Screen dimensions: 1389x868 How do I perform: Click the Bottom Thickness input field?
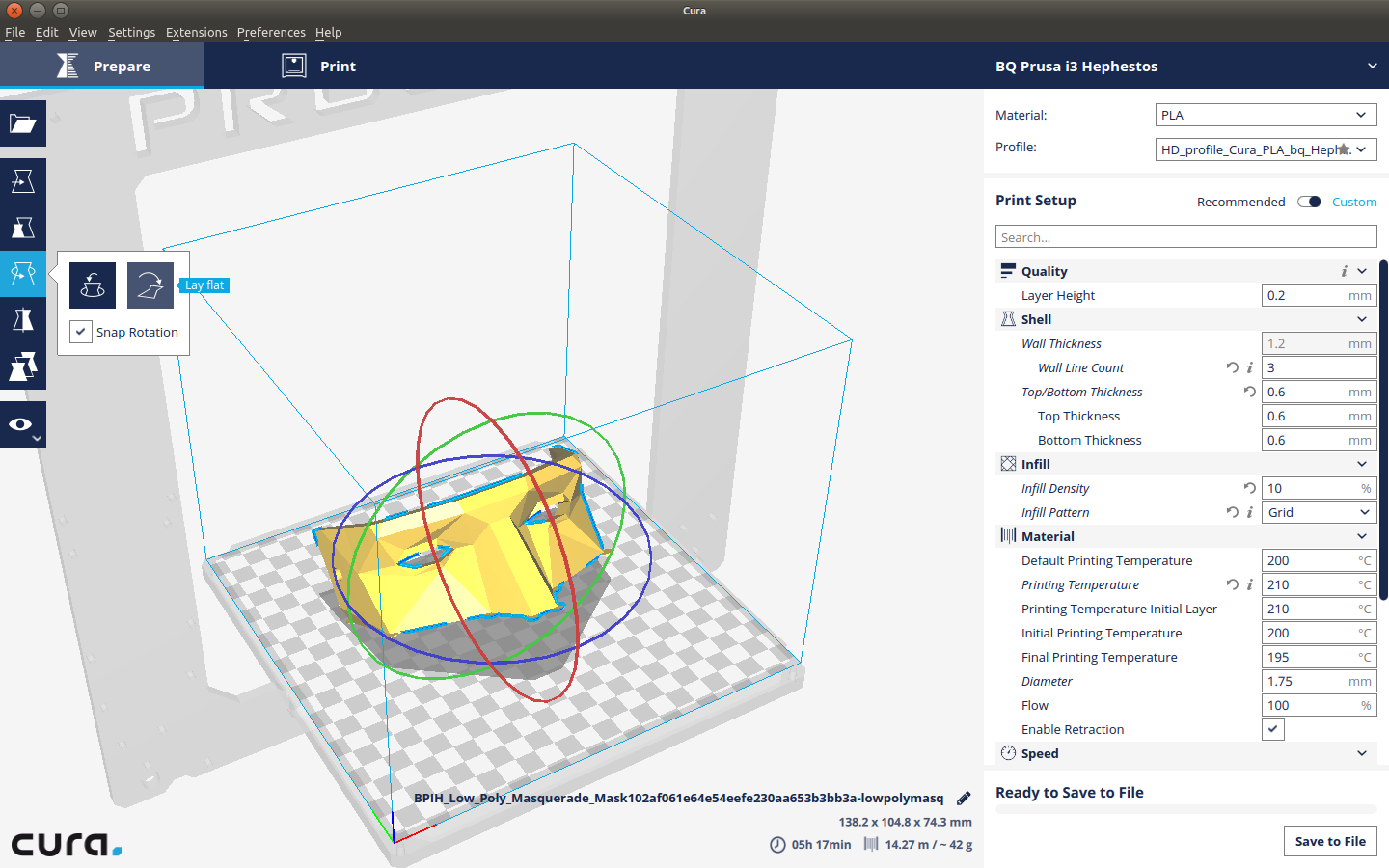1319,440
